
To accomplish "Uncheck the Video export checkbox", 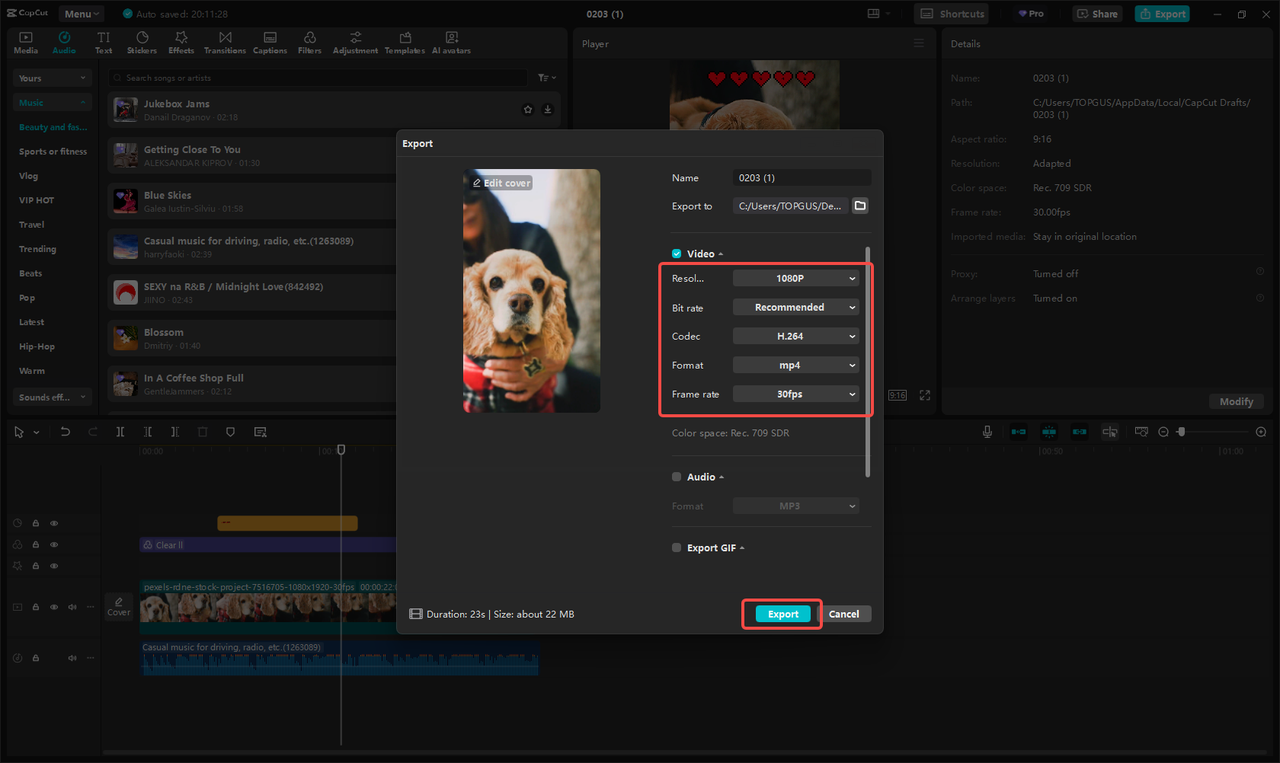I will coord(676,253).
